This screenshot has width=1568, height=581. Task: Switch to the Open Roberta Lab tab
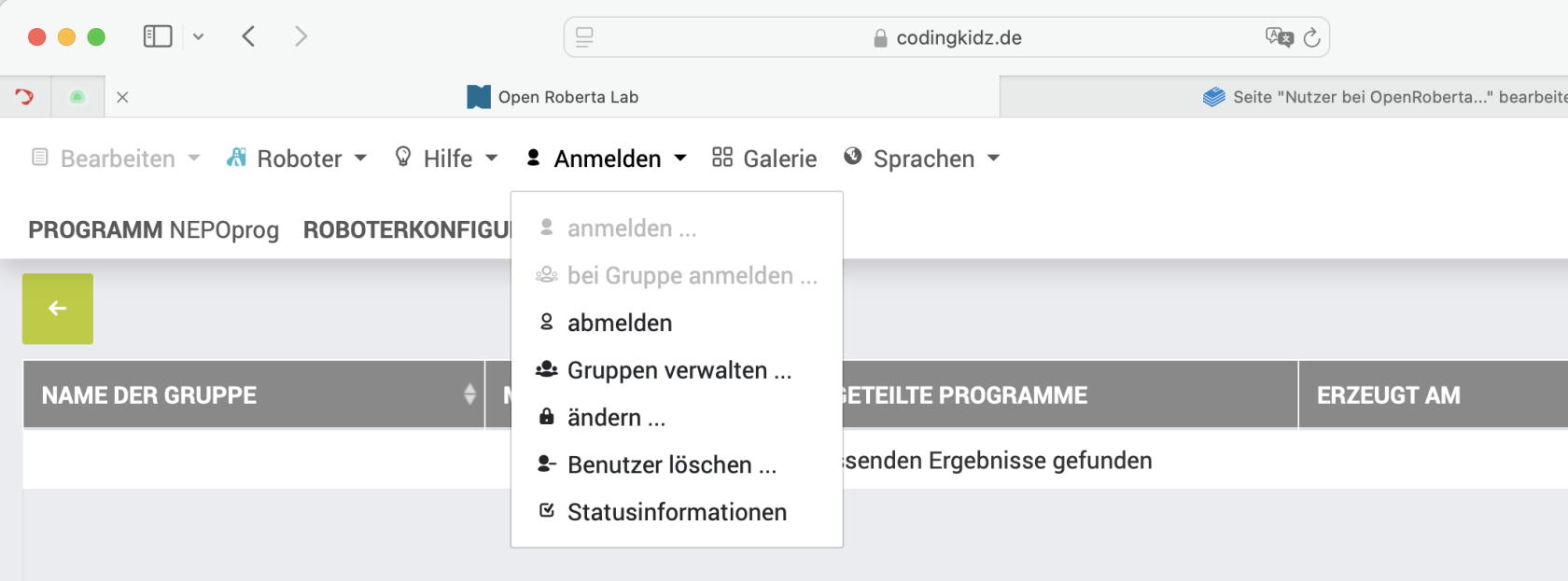(553, 97)
